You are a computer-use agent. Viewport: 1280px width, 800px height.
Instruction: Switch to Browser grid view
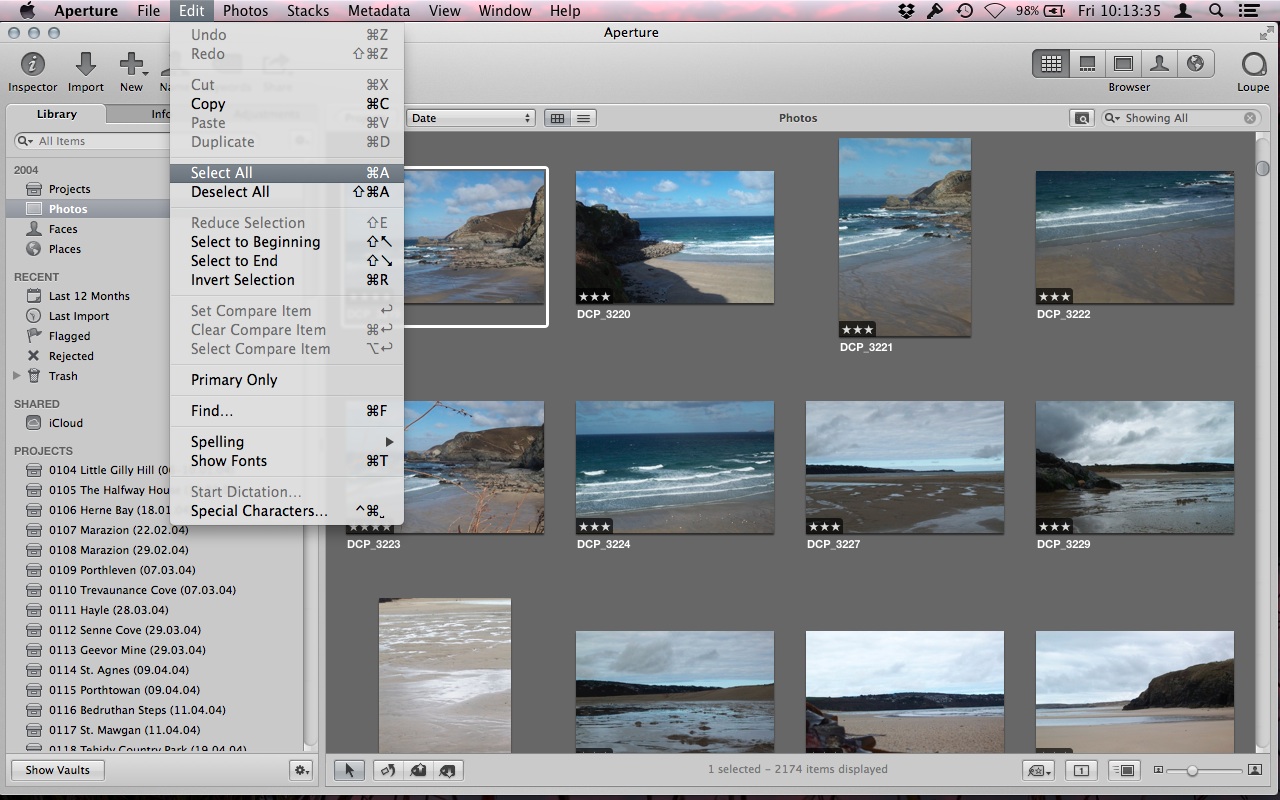pyautogui.click(x=1051, y=64)
